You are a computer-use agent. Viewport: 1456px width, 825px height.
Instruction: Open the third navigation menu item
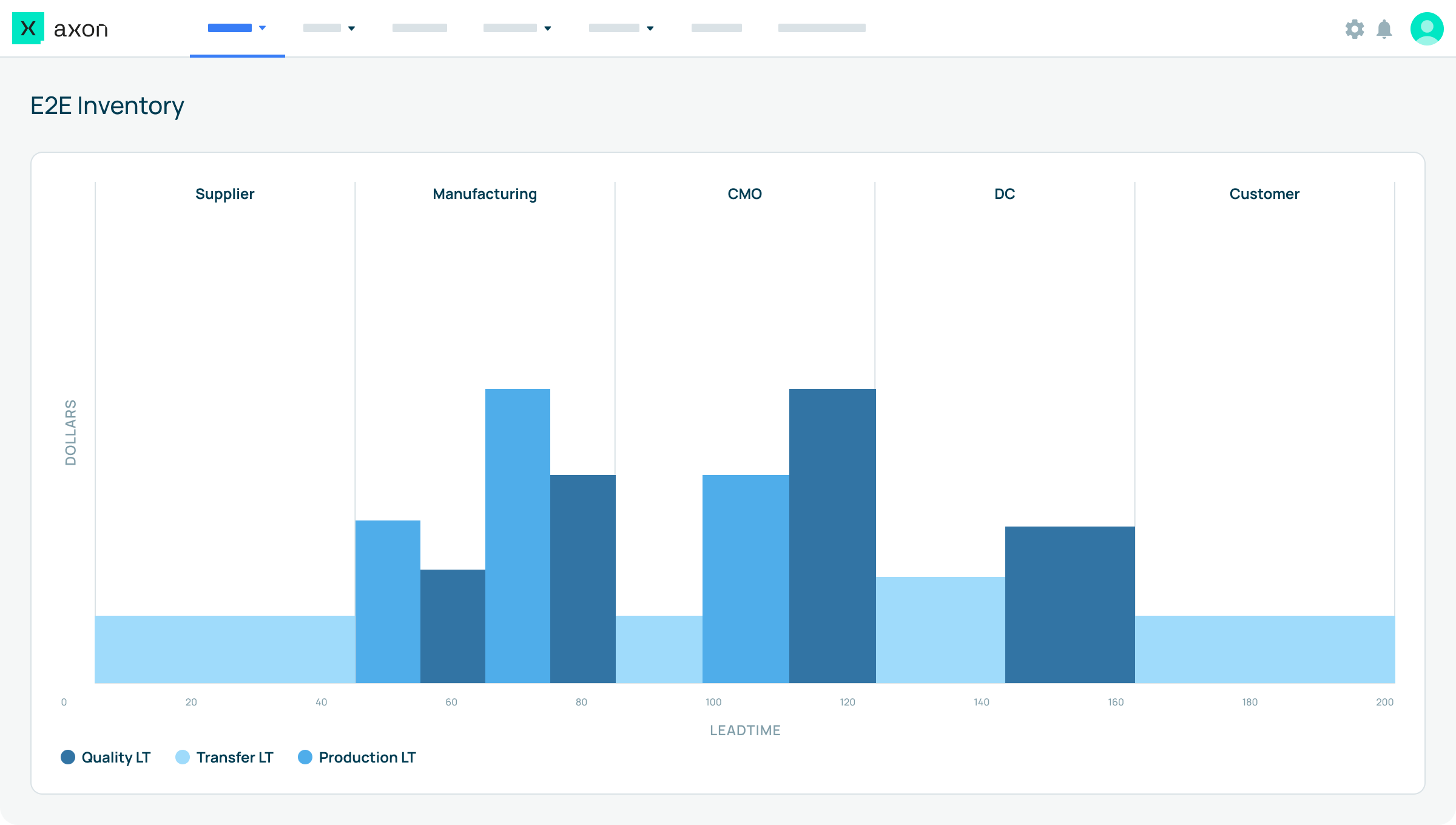click(x=420, y=28)
